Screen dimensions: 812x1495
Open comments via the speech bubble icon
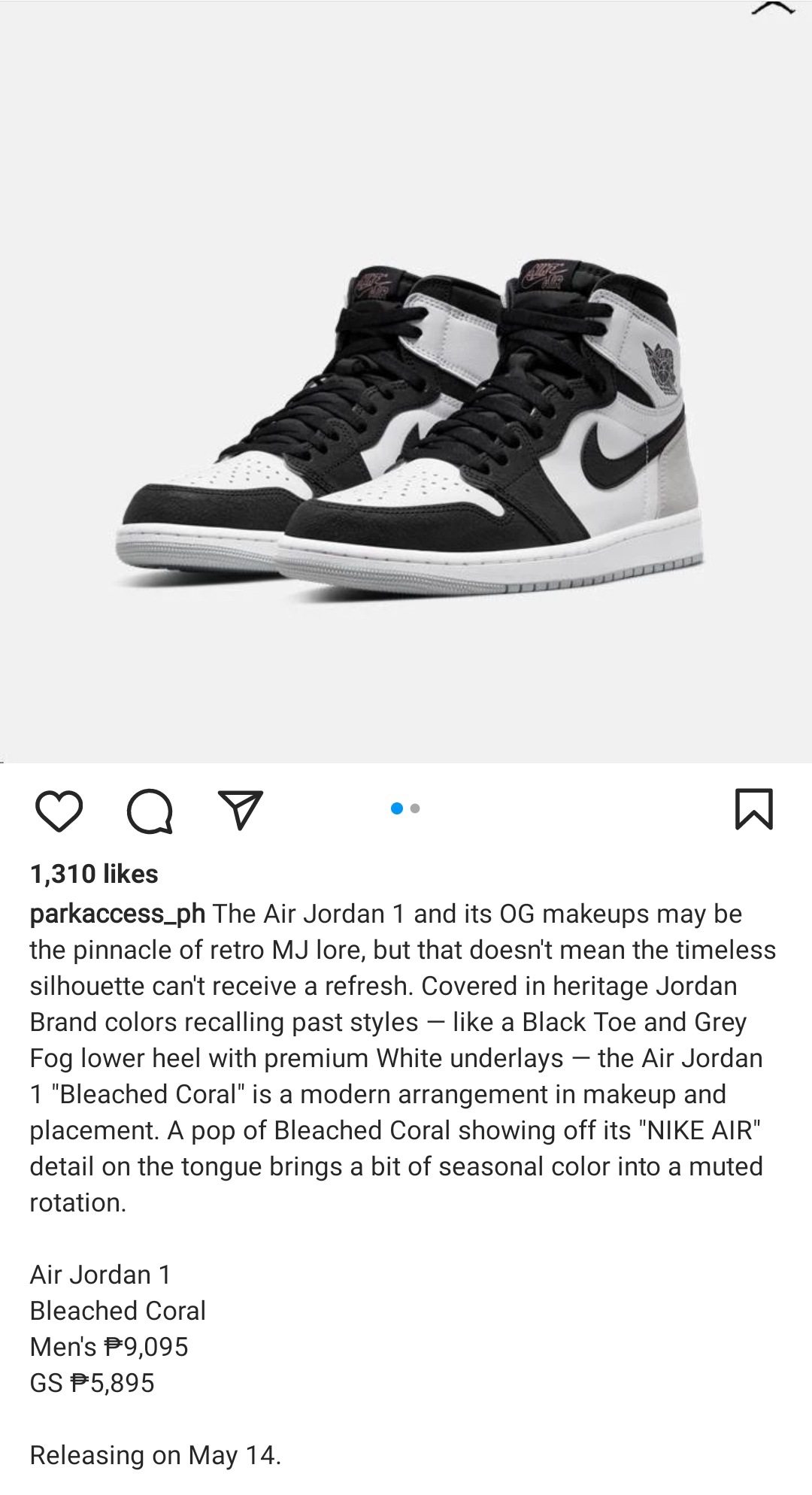[150, 811]
